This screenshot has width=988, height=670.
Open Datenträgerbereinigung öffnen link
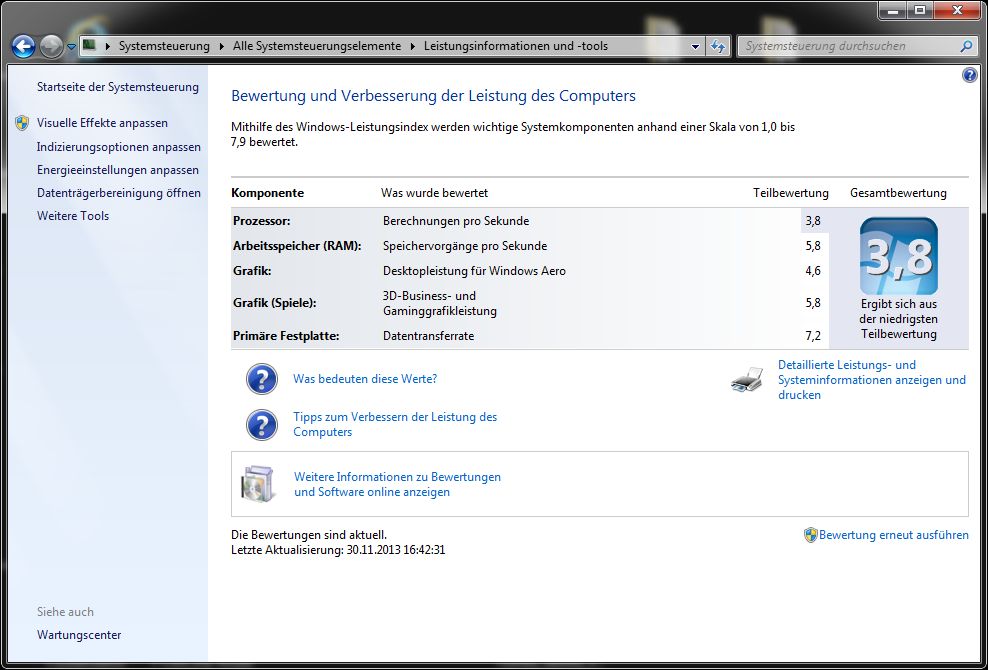click(x=118, y=193)
